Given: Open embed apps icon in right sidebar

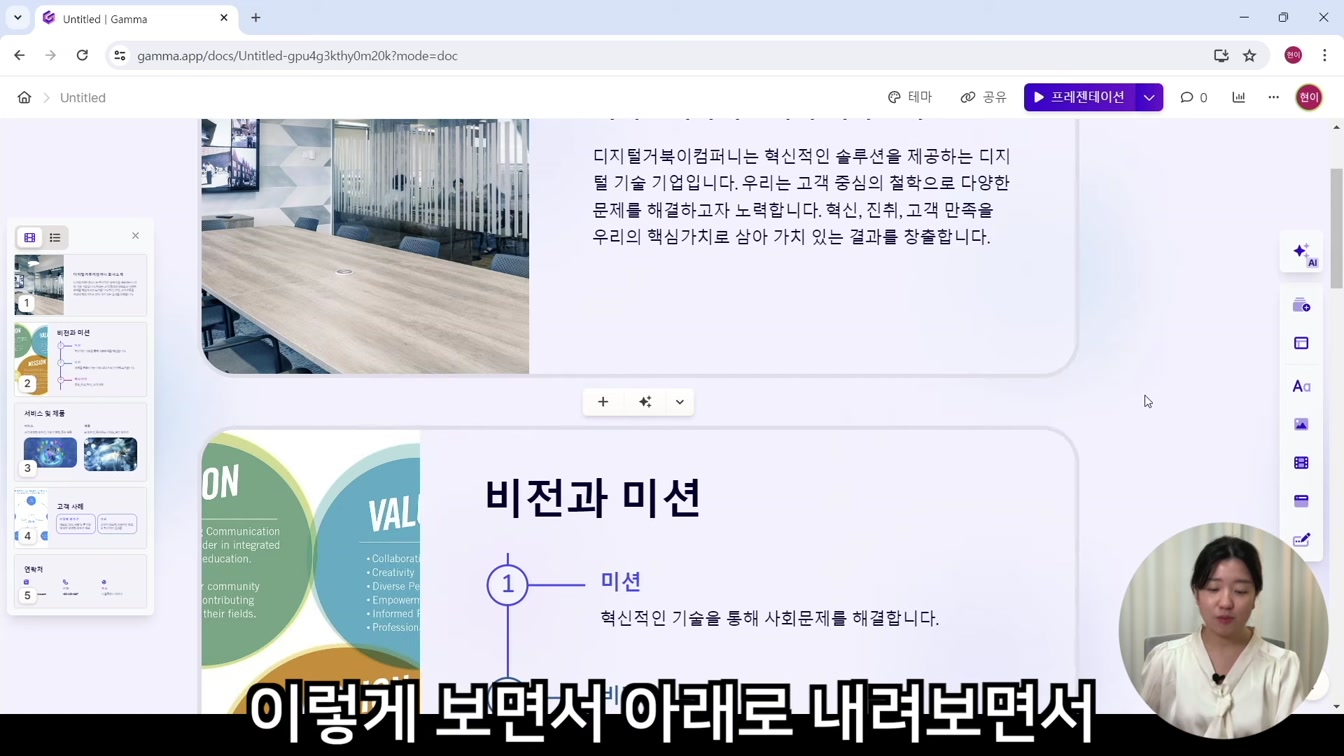Looking at the screenshot, I should coord(1301,501).
